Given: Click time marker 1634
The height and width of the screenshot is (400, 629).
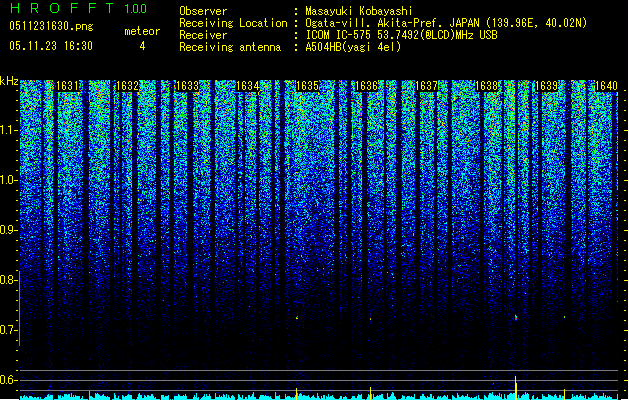Looking at the screenshot, I should point(248,86).
